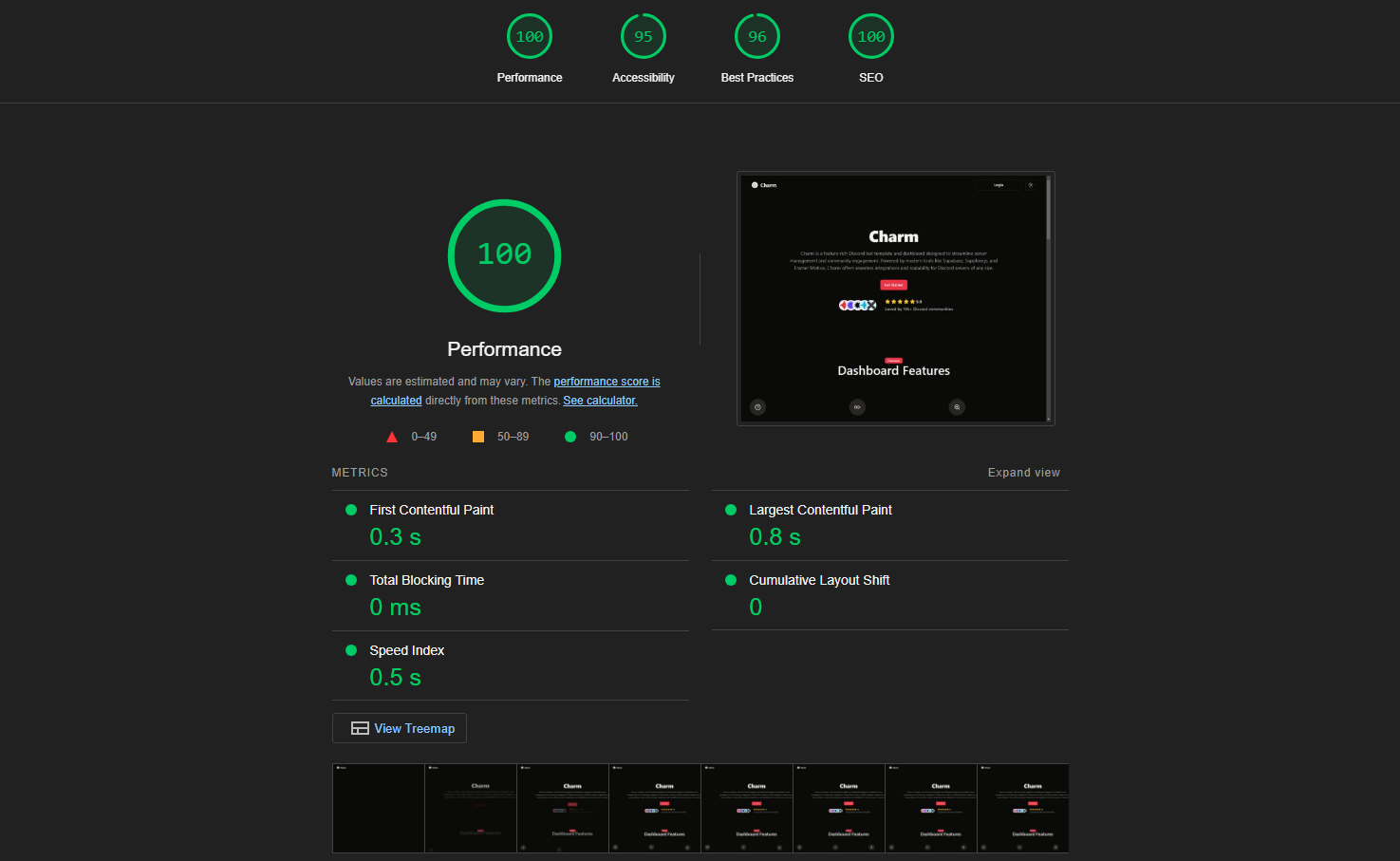Click green status dot beside First Contentful Paint
Image resolution: width=1400 pixels, height=861 pixels.
351,510
